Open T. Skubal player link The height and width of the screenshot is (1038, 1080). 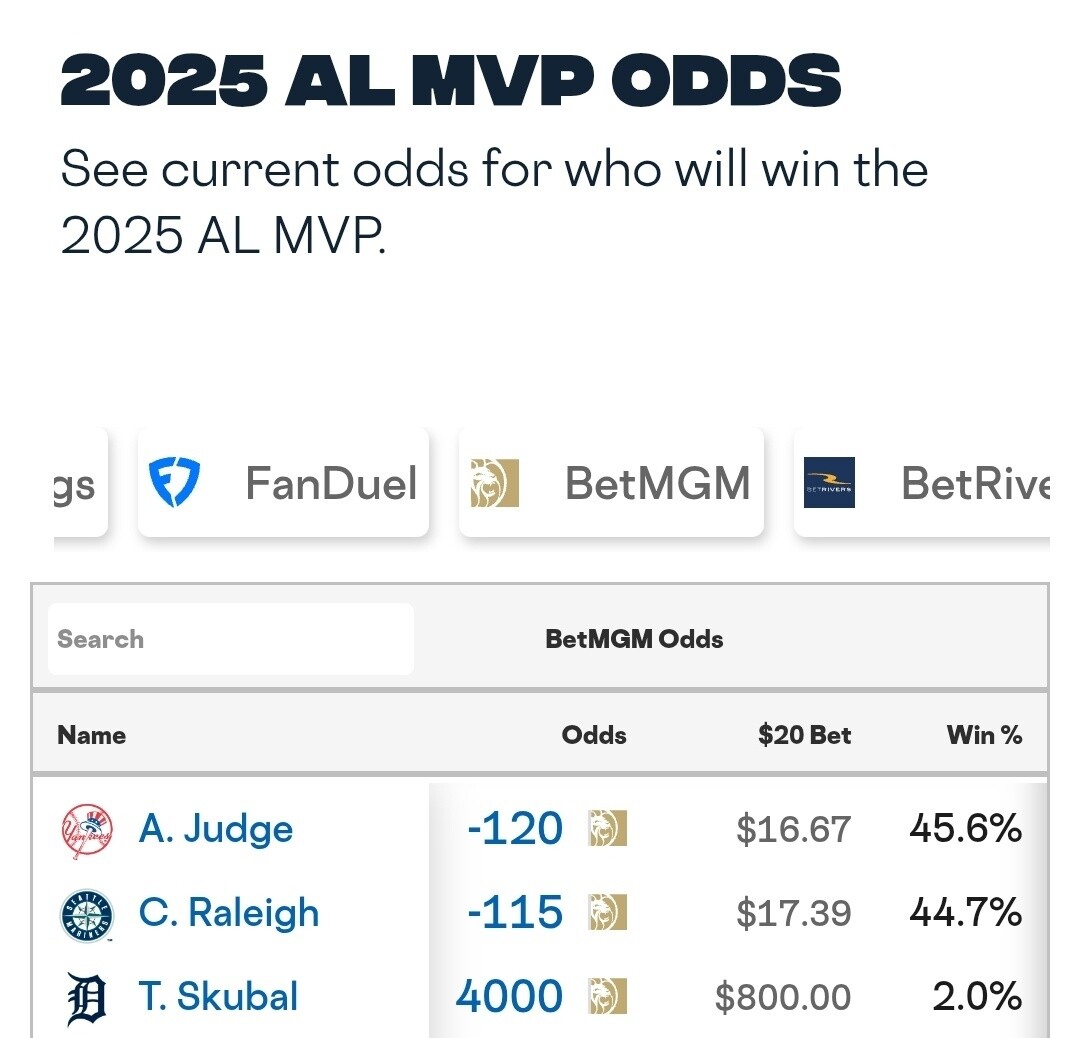(218, 997)
